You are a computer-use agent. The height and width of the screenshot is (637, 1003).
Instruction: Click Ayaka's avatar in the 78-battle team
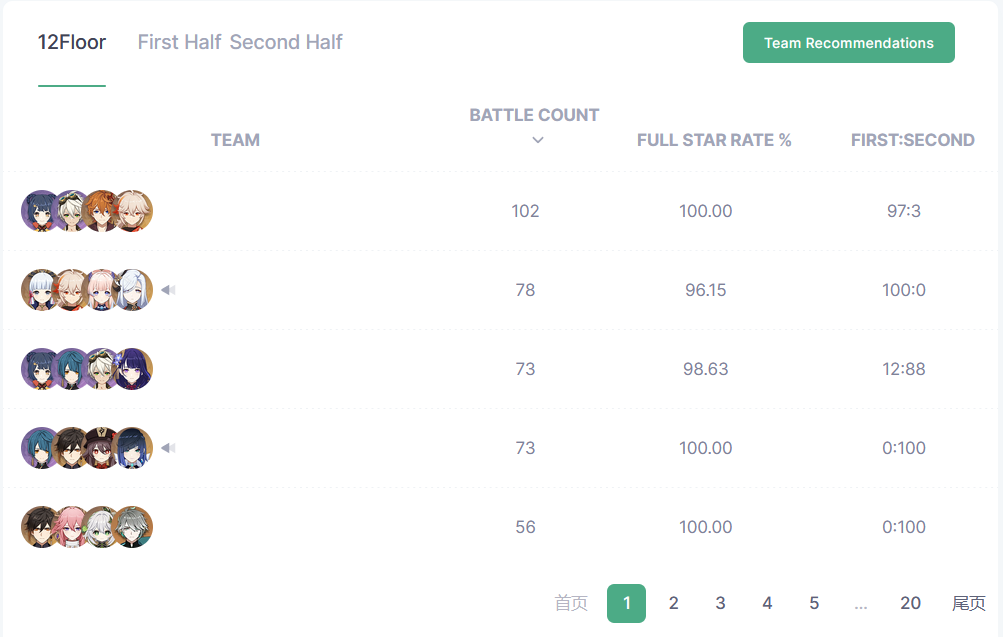[40, 290]
